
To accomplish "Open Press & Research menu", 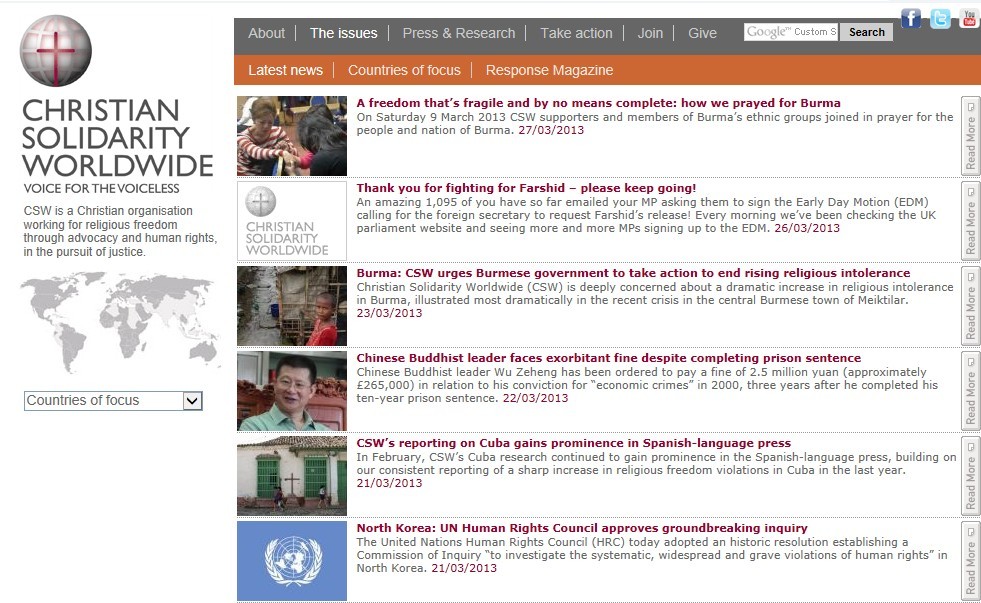I will 458,33.
